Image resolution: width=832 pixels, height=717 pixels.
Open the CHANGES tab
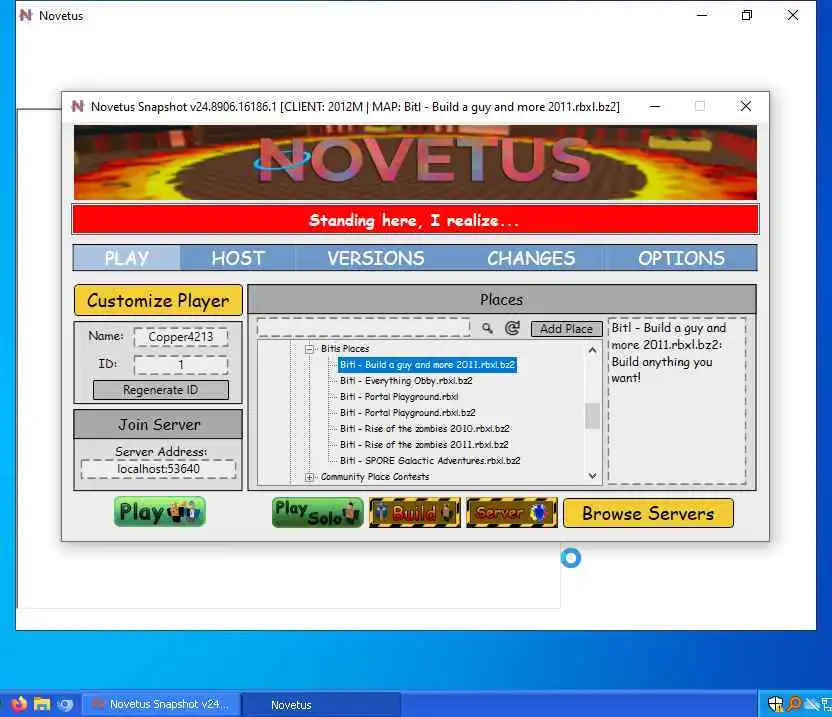531,258
